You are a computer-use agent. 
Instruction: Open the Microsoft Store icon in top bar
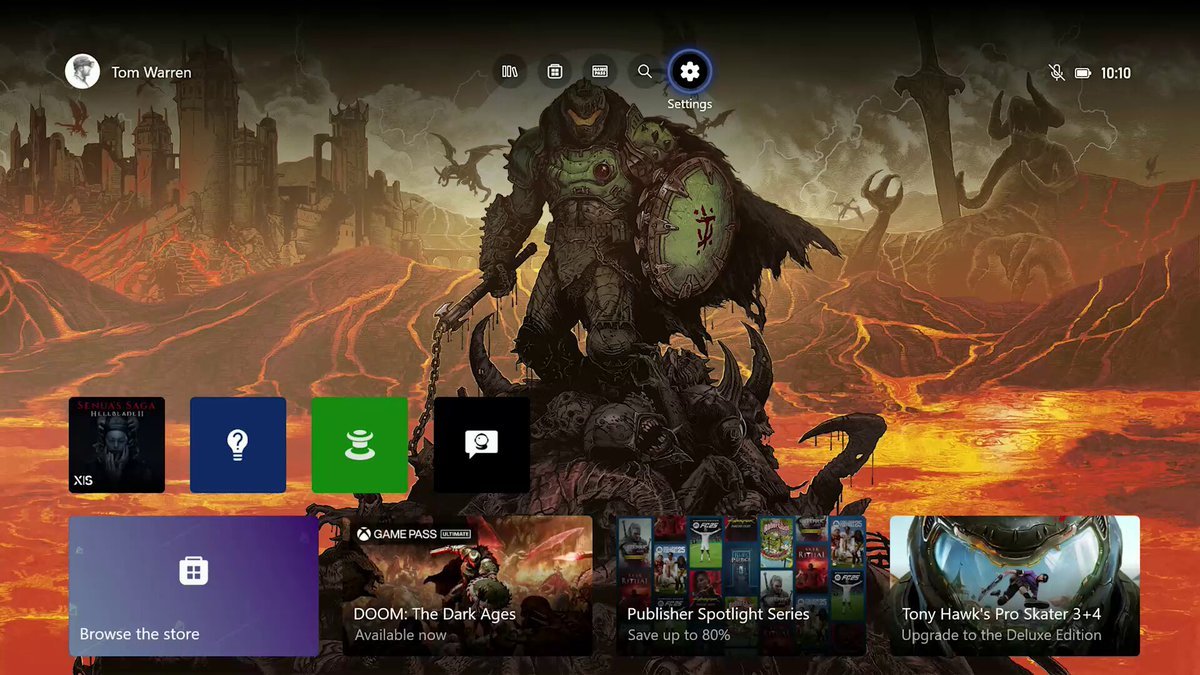coord(555,72)
